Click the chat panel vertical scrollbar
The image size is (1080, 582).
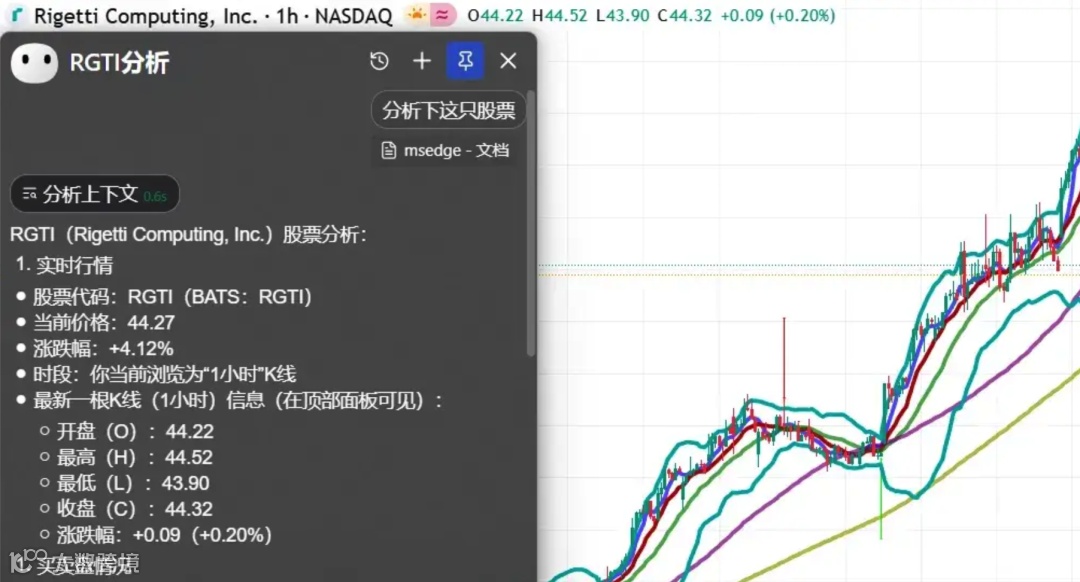click(x=530, y=222)
